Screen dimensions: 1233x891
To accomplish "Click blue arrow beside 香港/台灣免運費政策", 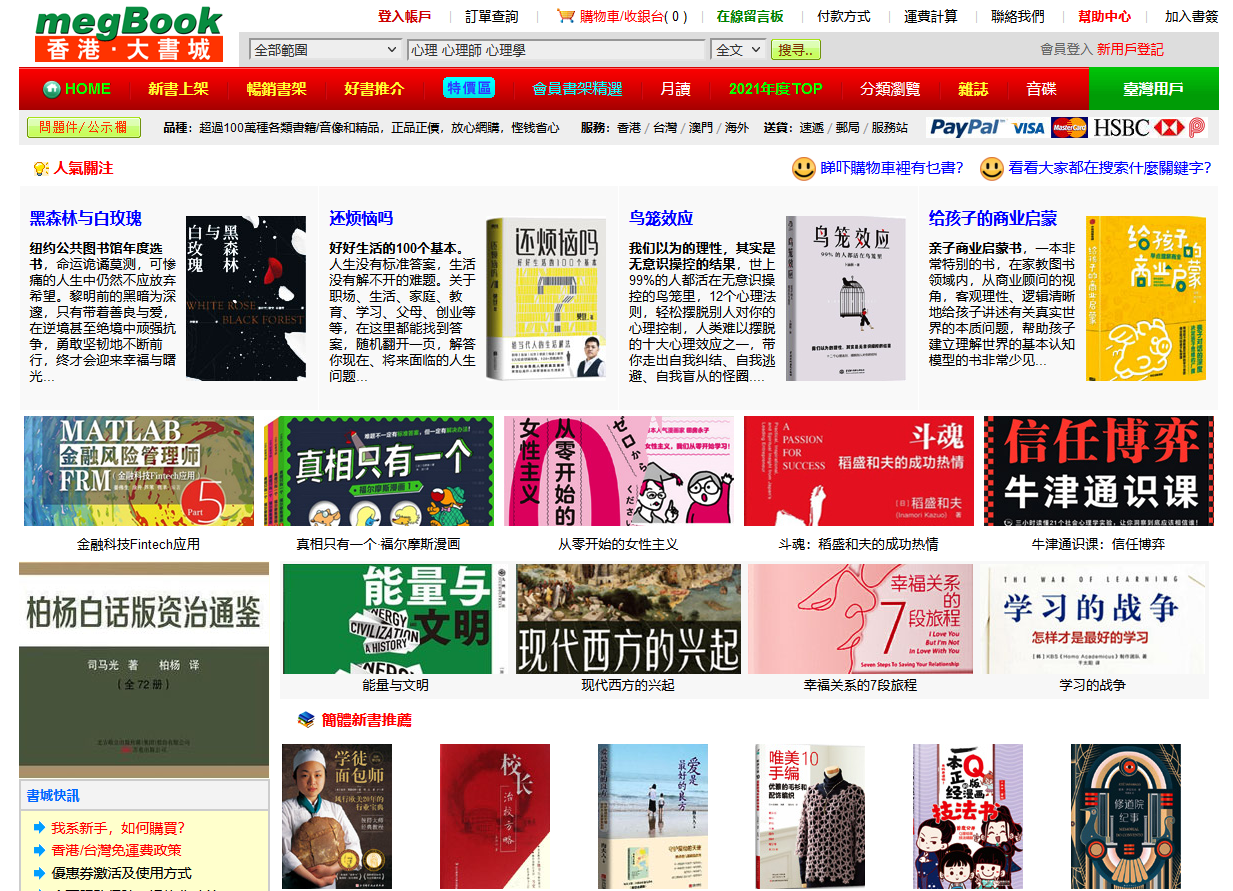I will tap(39, 850).
